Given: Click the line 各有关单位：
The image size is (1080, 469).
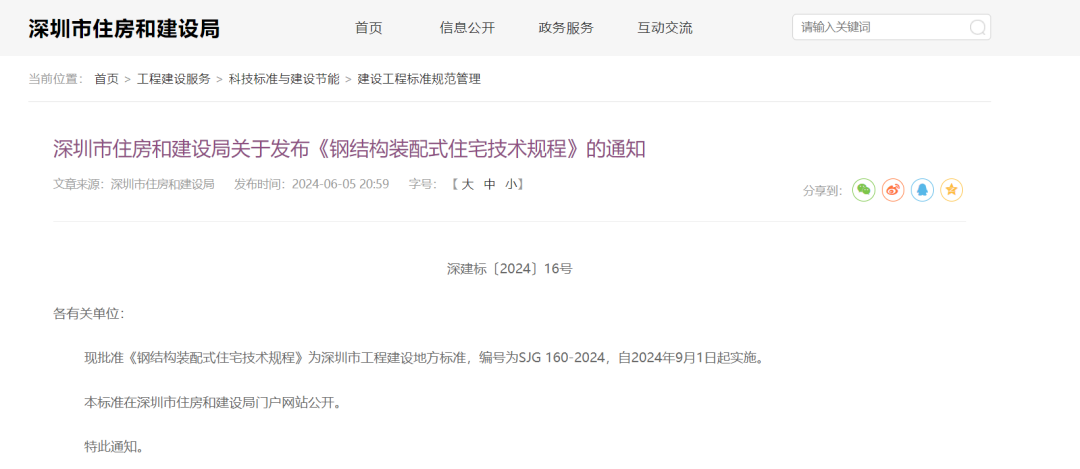Looking at the screenshot, I should pos(89,314).
